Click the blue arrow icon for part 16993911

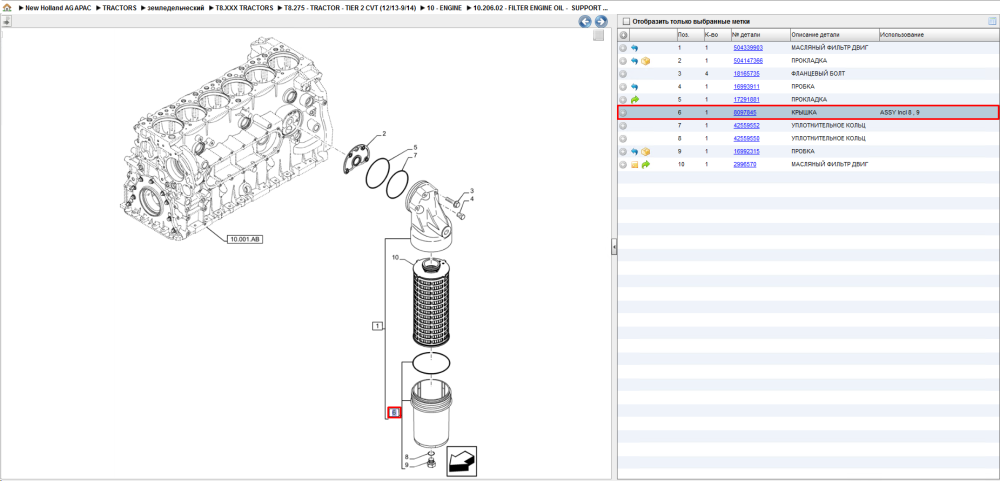click(x=635, y=87)
